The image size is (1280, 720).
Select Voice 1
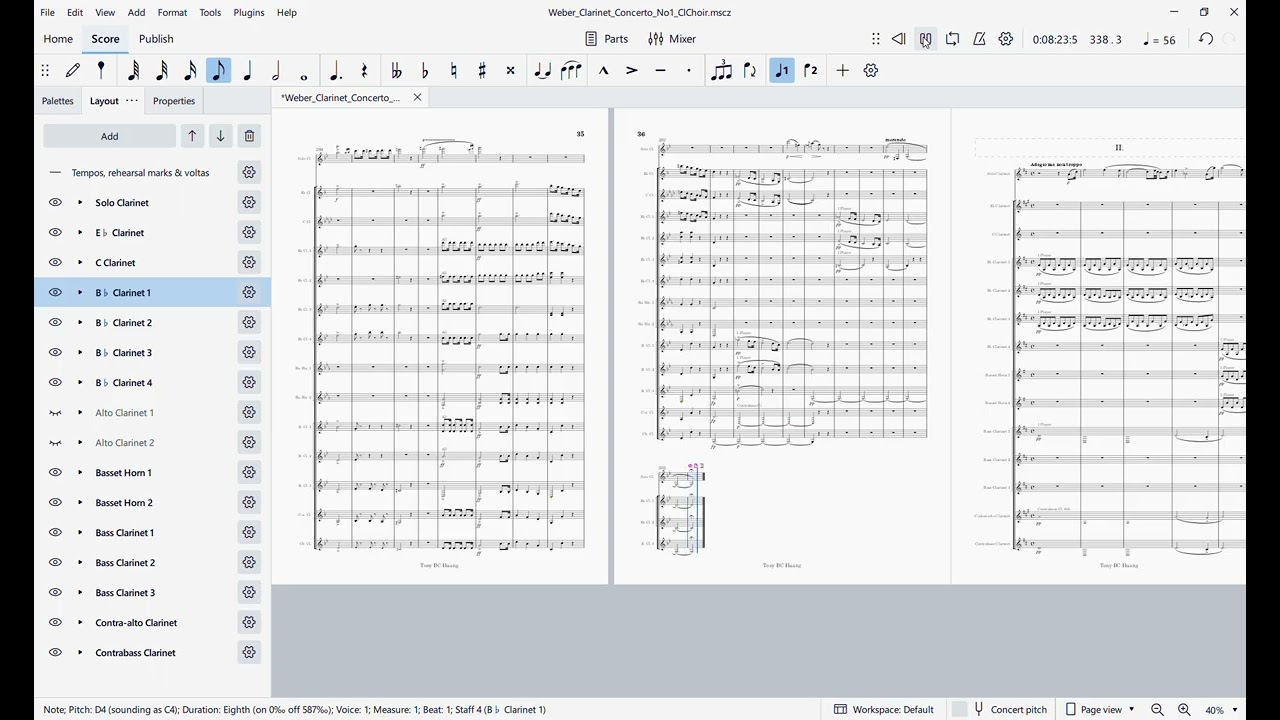(782, 70)
